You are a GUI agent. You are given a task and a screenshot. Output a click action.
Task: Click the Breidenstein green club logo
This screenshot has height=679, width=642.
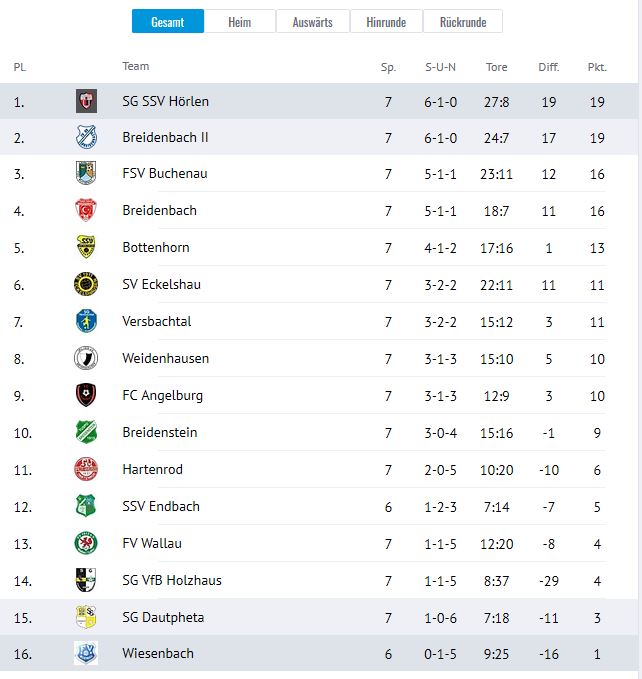tap(86, 432)
